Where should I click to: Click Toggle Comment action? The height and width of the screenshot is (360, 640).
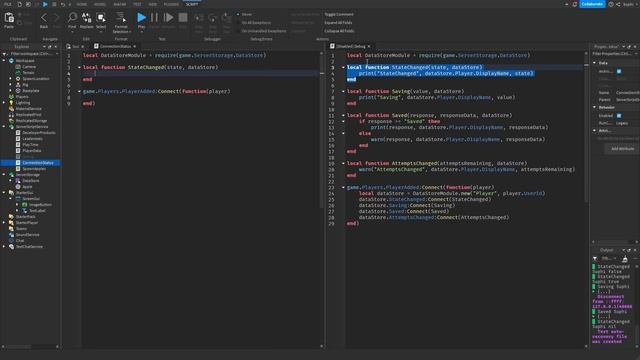[339, 15]
